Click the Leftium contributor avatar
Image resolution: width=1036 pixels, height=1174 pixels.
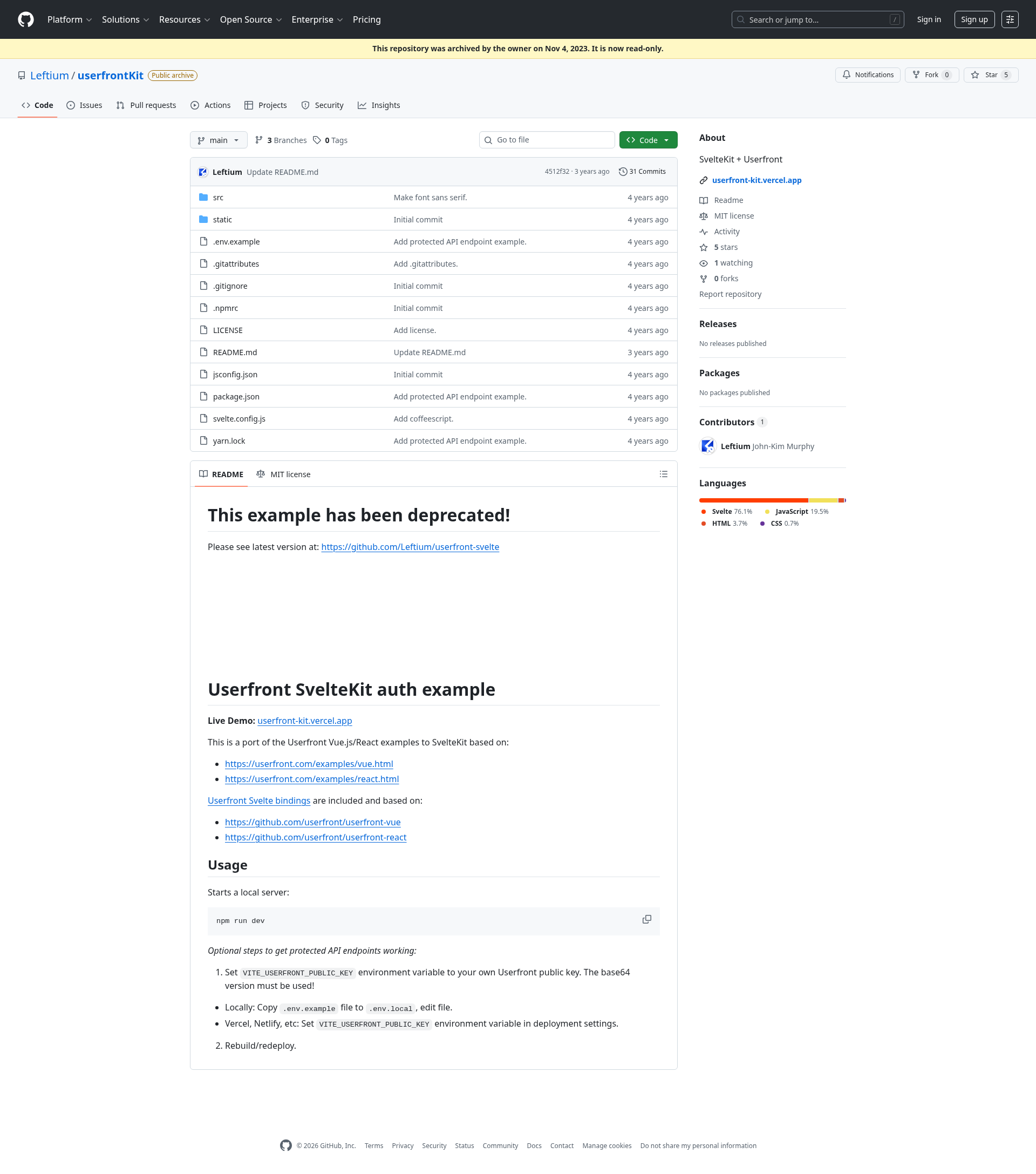(x=707, y=446)
